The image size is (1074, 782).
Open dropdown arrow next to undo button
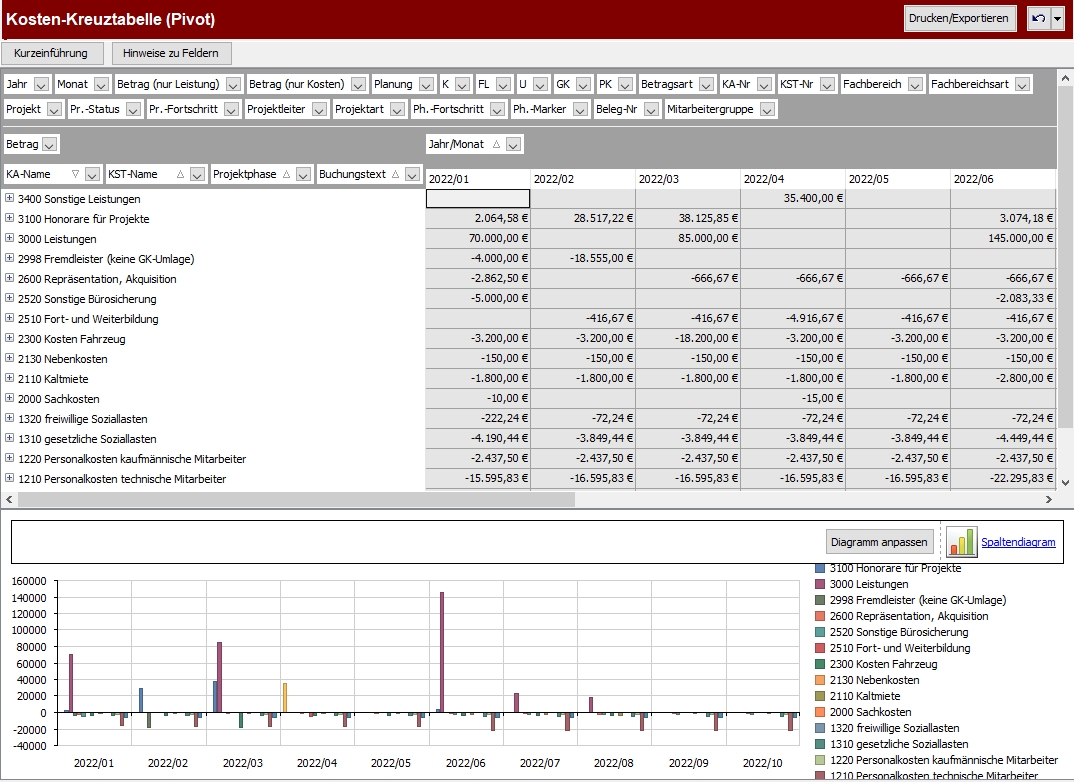(x=1058, y=19)
